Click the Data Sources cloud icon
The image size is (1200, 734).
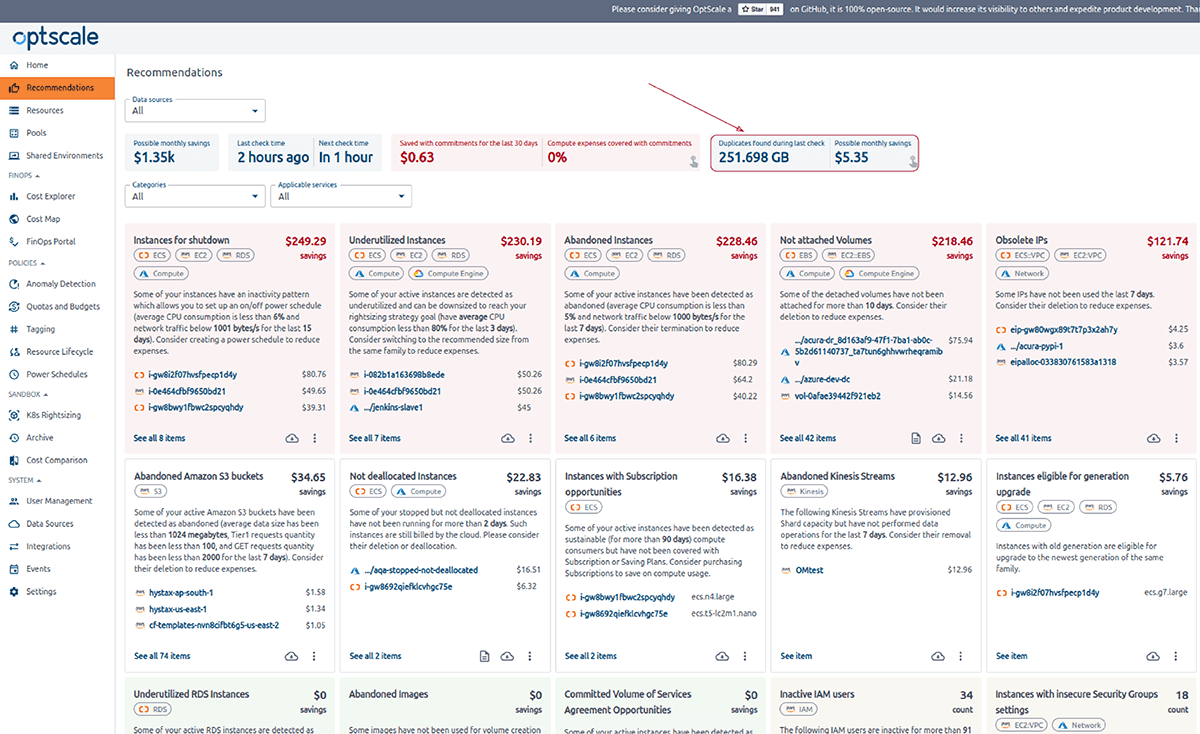tap(14, 524)
